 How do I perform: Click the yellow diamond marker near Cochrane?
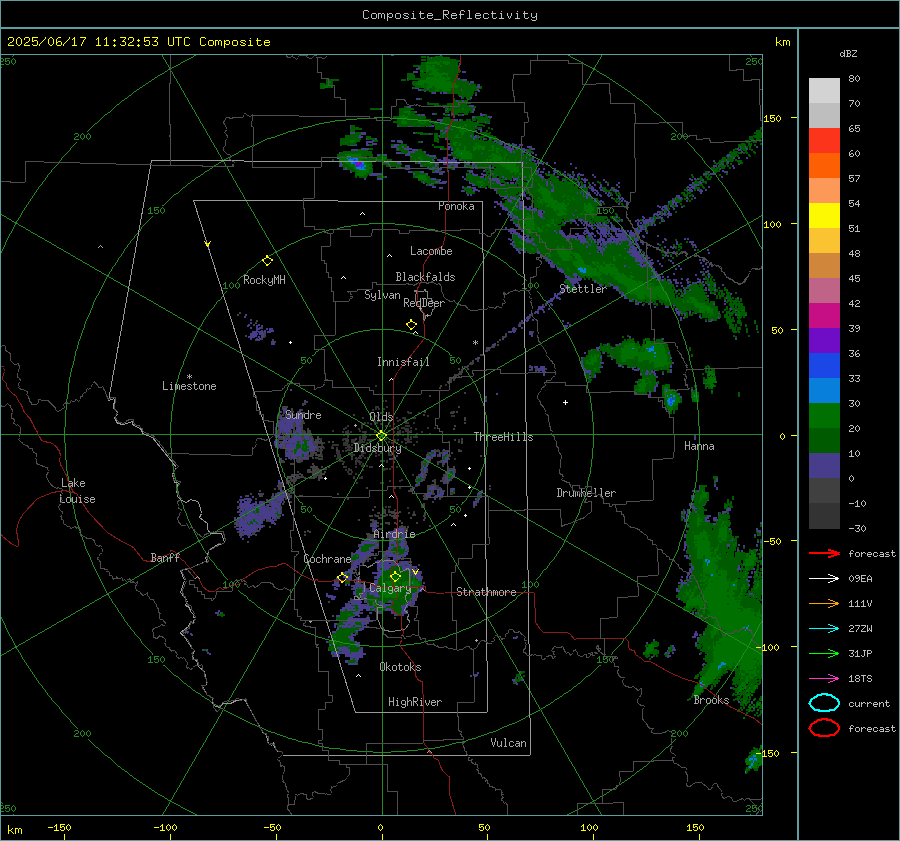[343, 577]
